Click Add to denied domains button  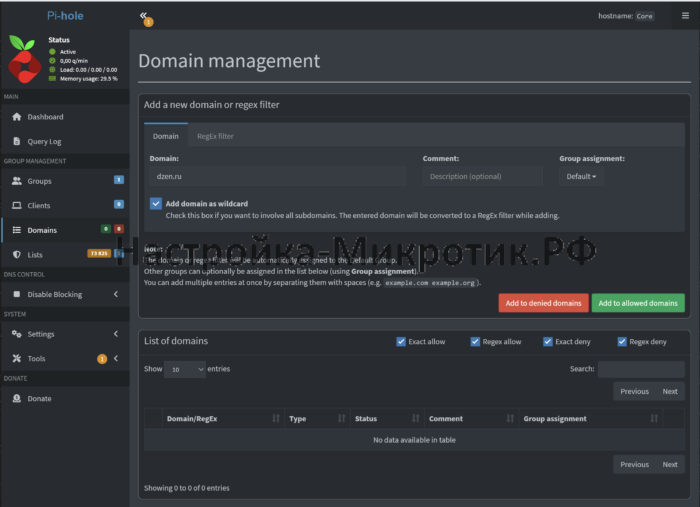[x=543, y=303]
